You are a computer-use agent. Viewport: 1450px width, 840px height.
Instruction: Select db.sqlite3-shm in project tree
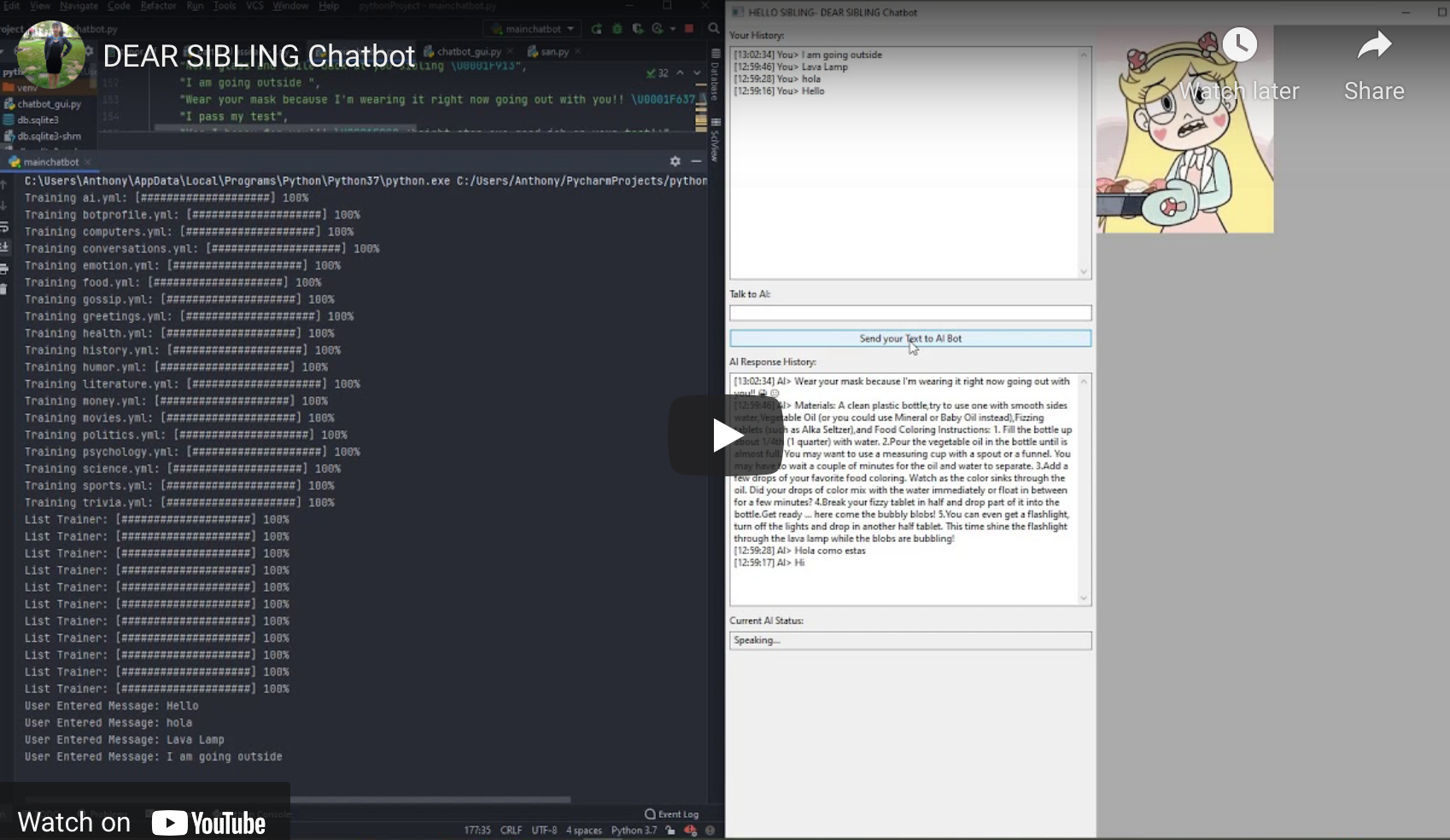coord(43,137)
